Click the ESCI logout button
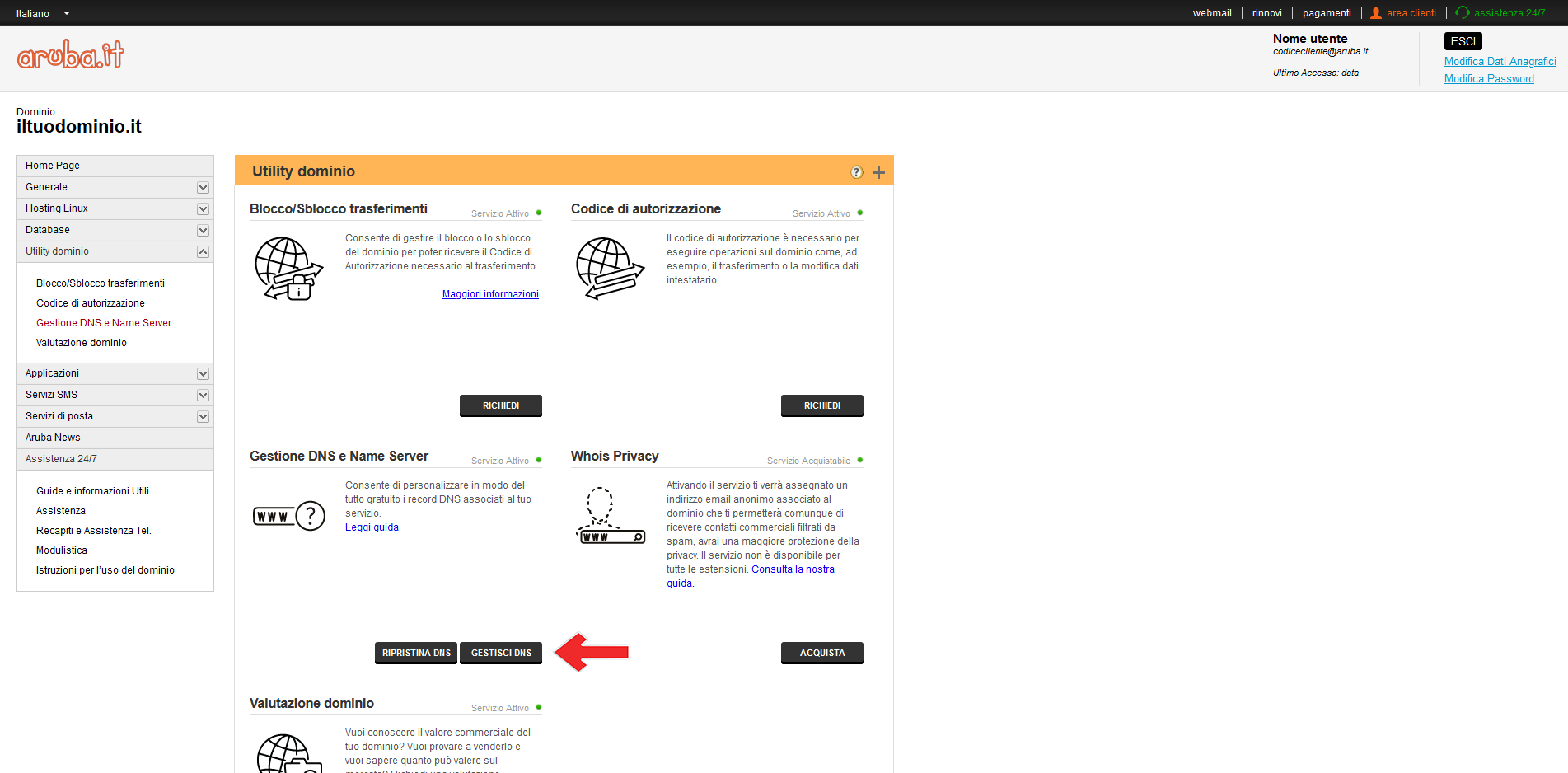 coord(1463,41)
